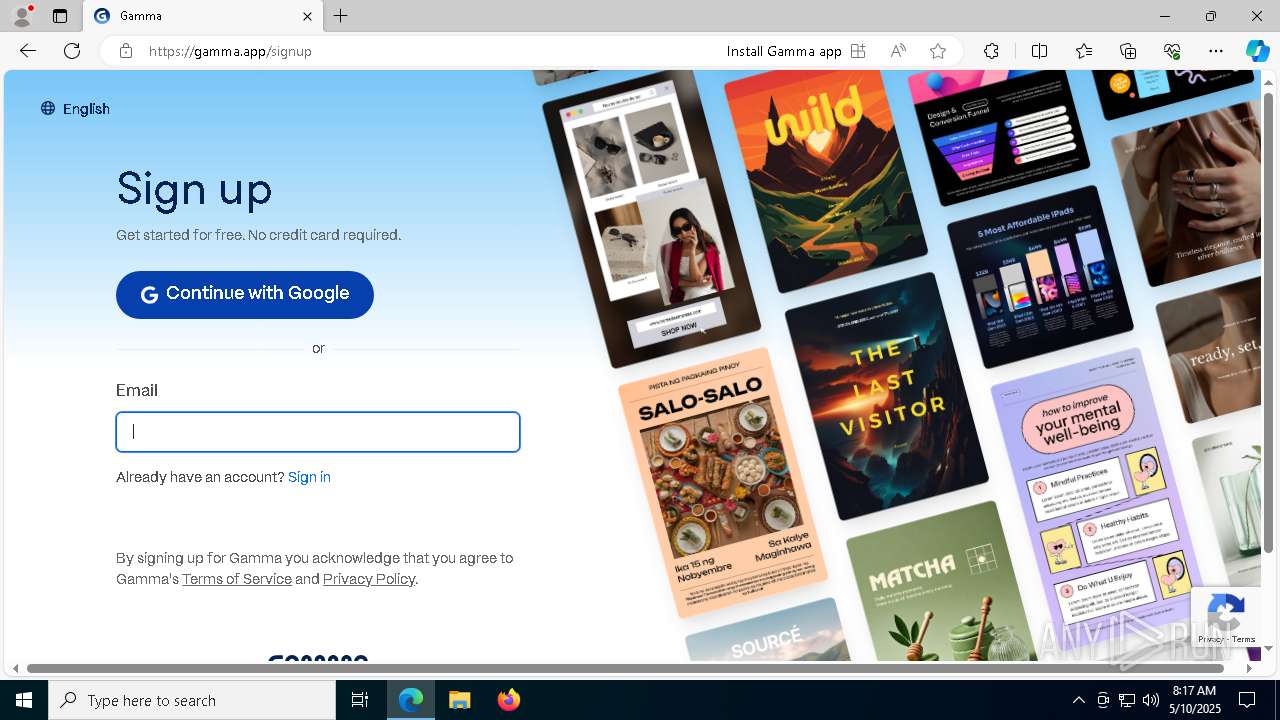Image resolution: width=1280 pixels, height=720 pixels.
Task: Open the volume control in tray
Action: click(1150, 700)
